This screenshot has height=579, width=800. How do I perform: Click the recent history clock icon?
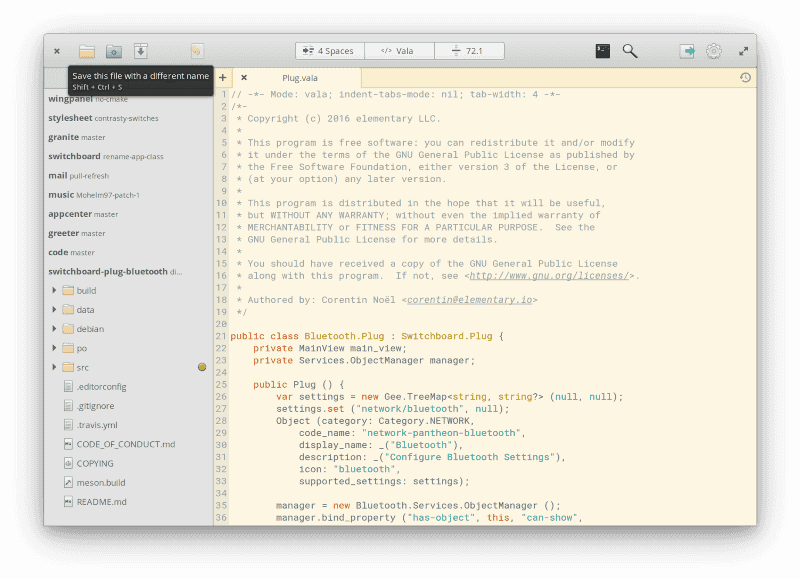746,77
